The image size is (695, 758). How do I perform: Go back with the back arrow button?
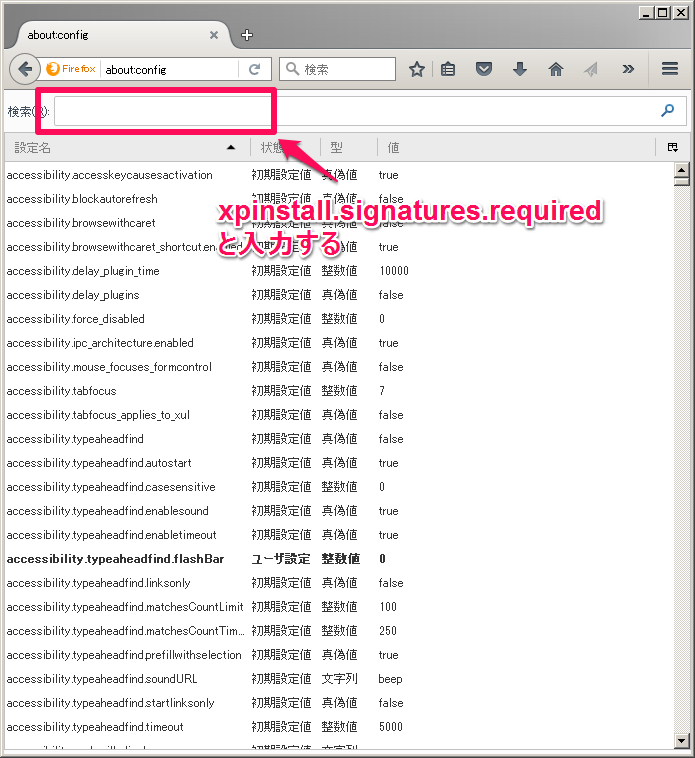tap(24, 69)
